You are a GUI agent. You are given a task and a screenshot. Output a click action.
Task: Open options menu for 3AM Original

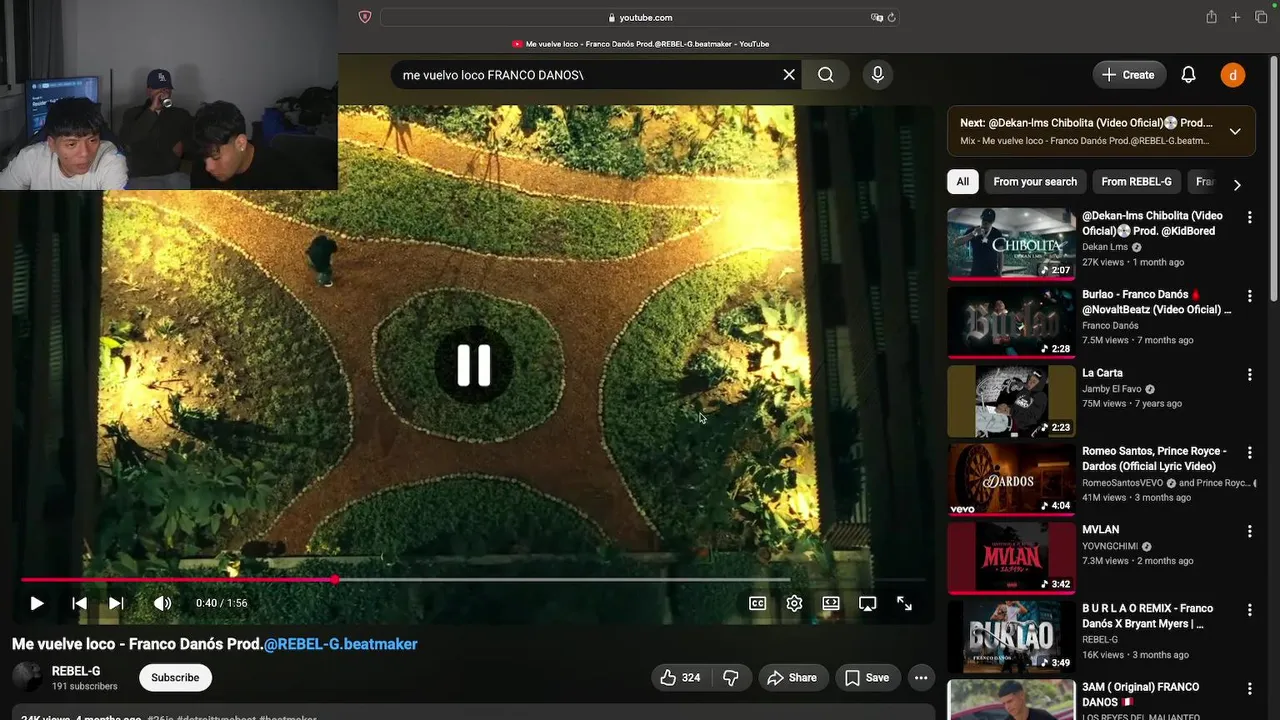pyautogui.click(x=1249, y=688)
